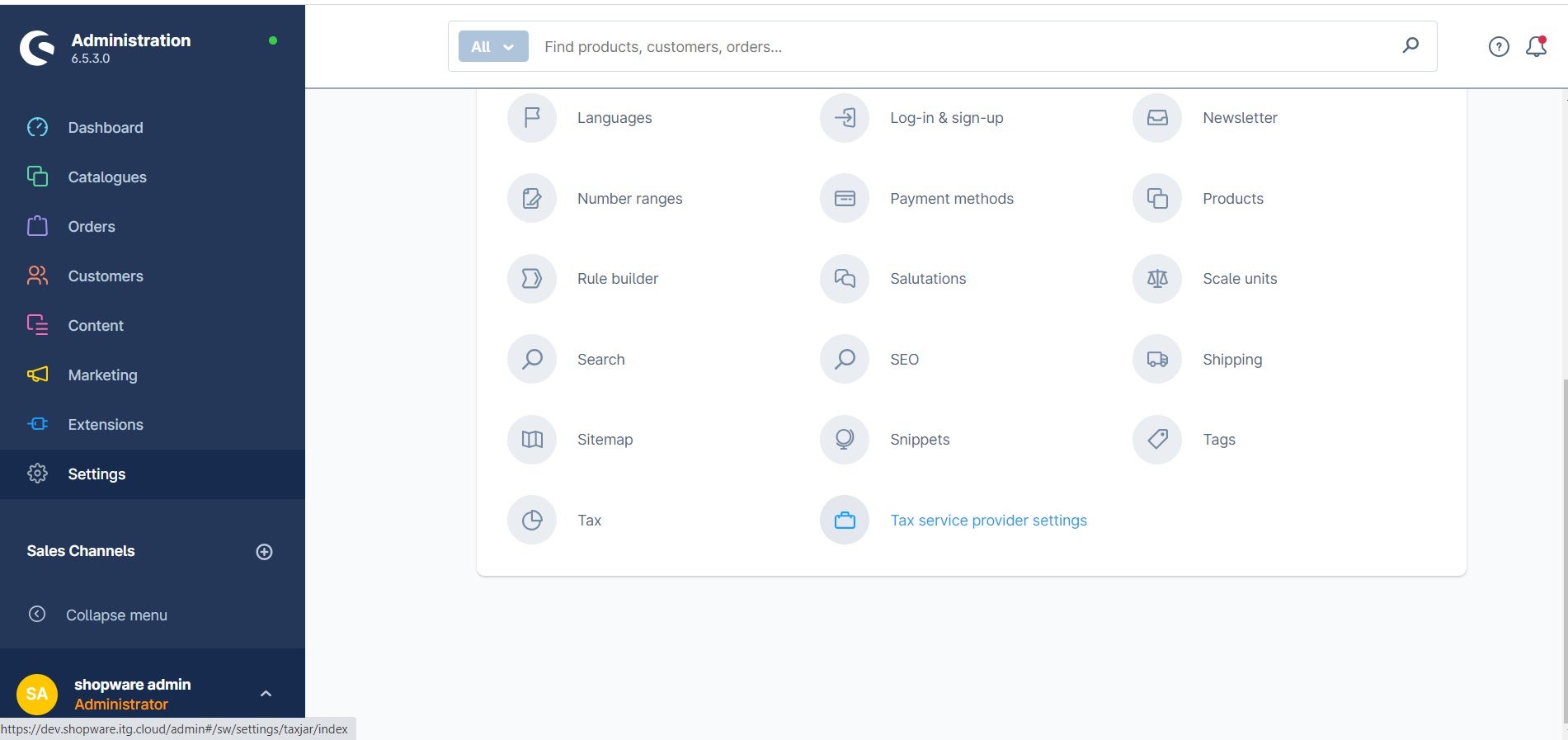1568x740 pixels.
Task: Click the Log-in & sign-up icon
Action: (845, 118)
